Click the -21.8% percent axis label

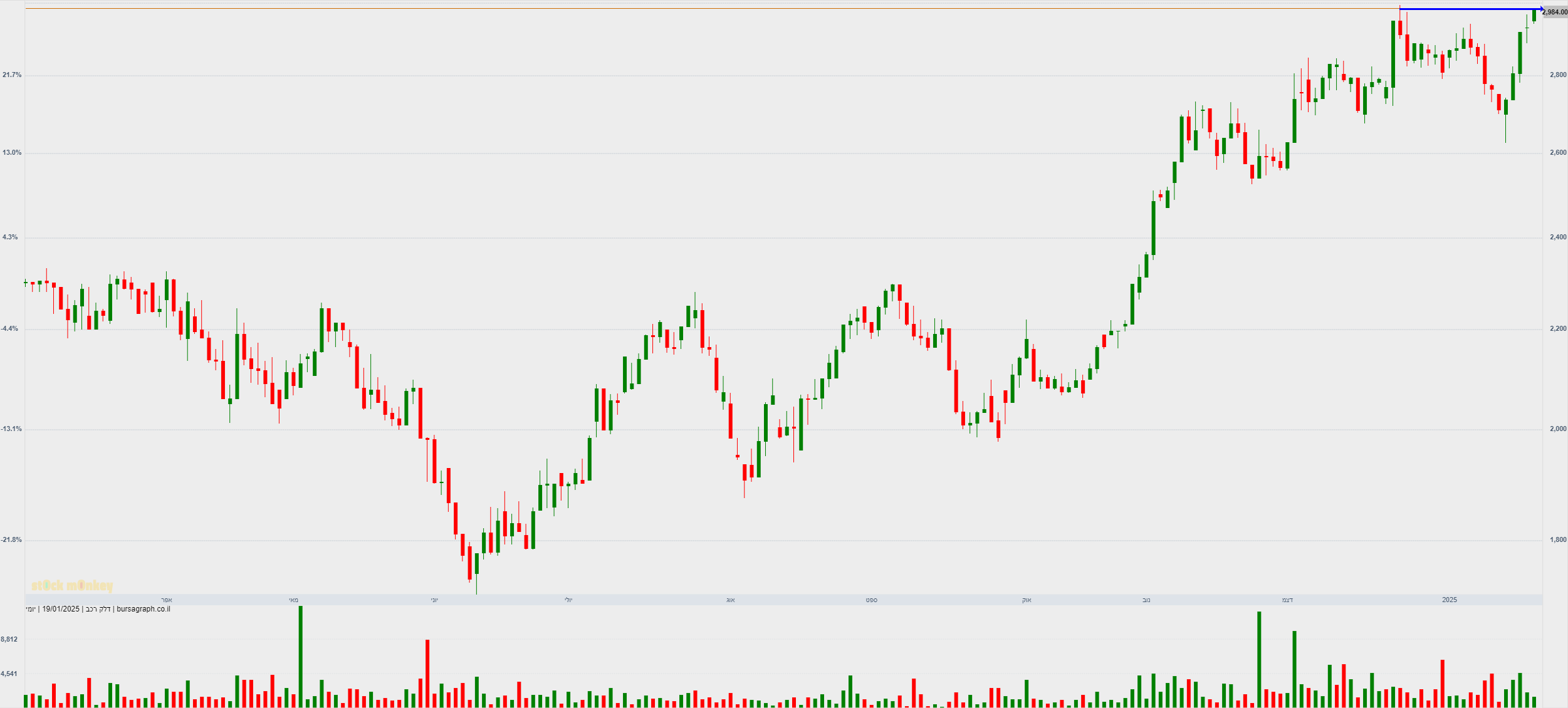(x=11, y=540)
